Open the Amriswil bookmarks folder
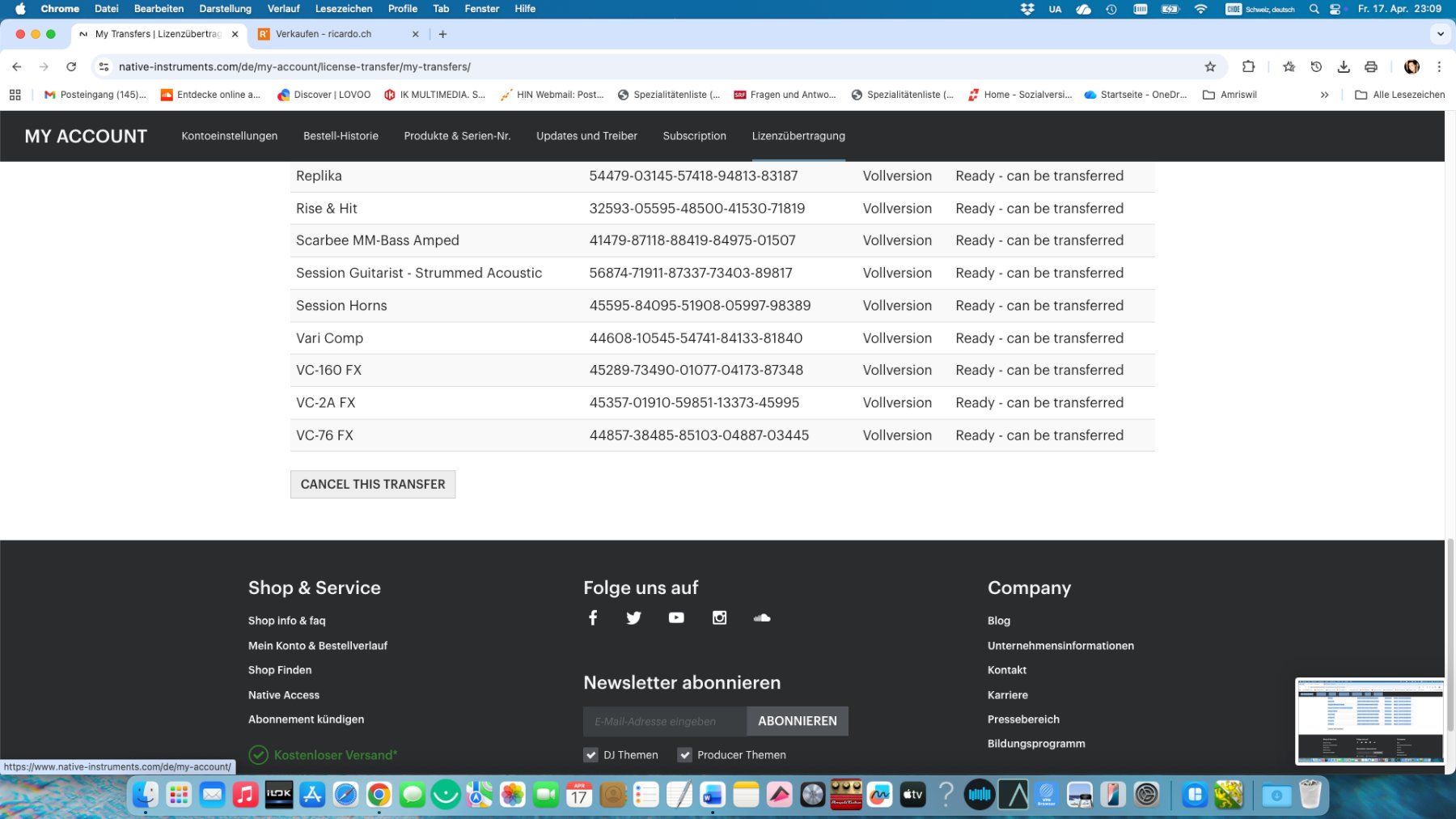 [1230, 95]
